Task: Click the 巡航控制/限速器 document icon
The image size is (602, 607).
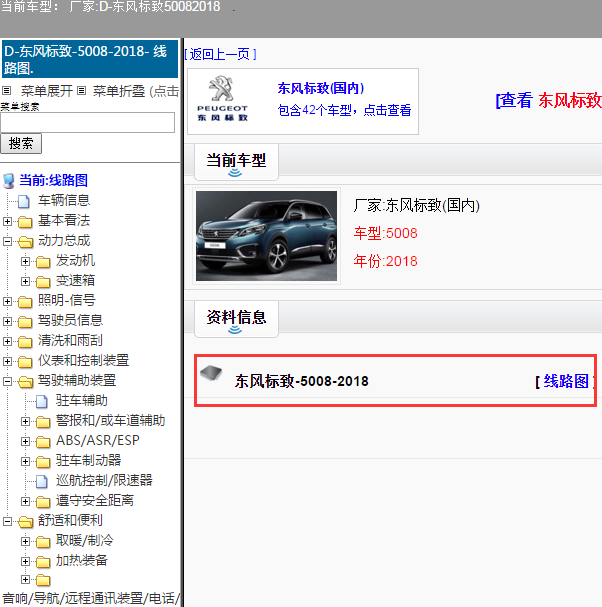Action: [42, 481]
